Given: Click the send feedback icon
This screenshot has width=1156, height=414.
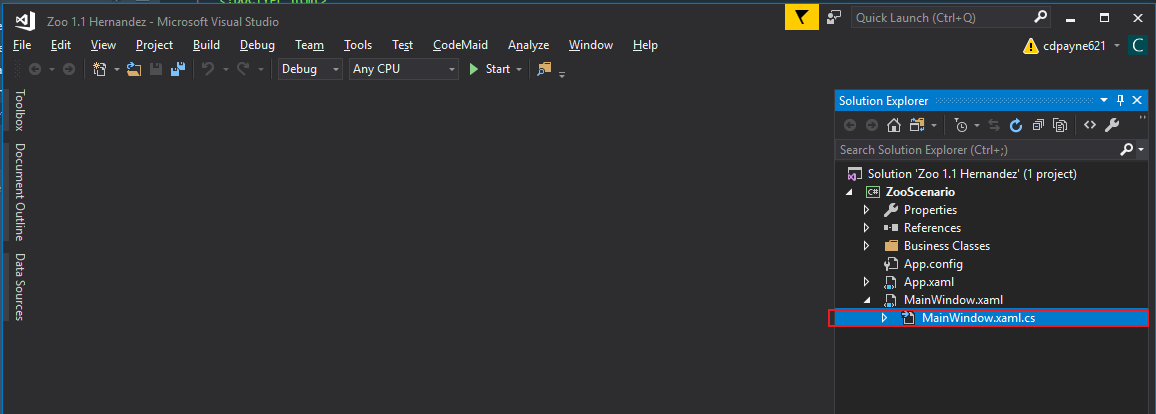Looking at the screenshot, I should coord(833,17).
